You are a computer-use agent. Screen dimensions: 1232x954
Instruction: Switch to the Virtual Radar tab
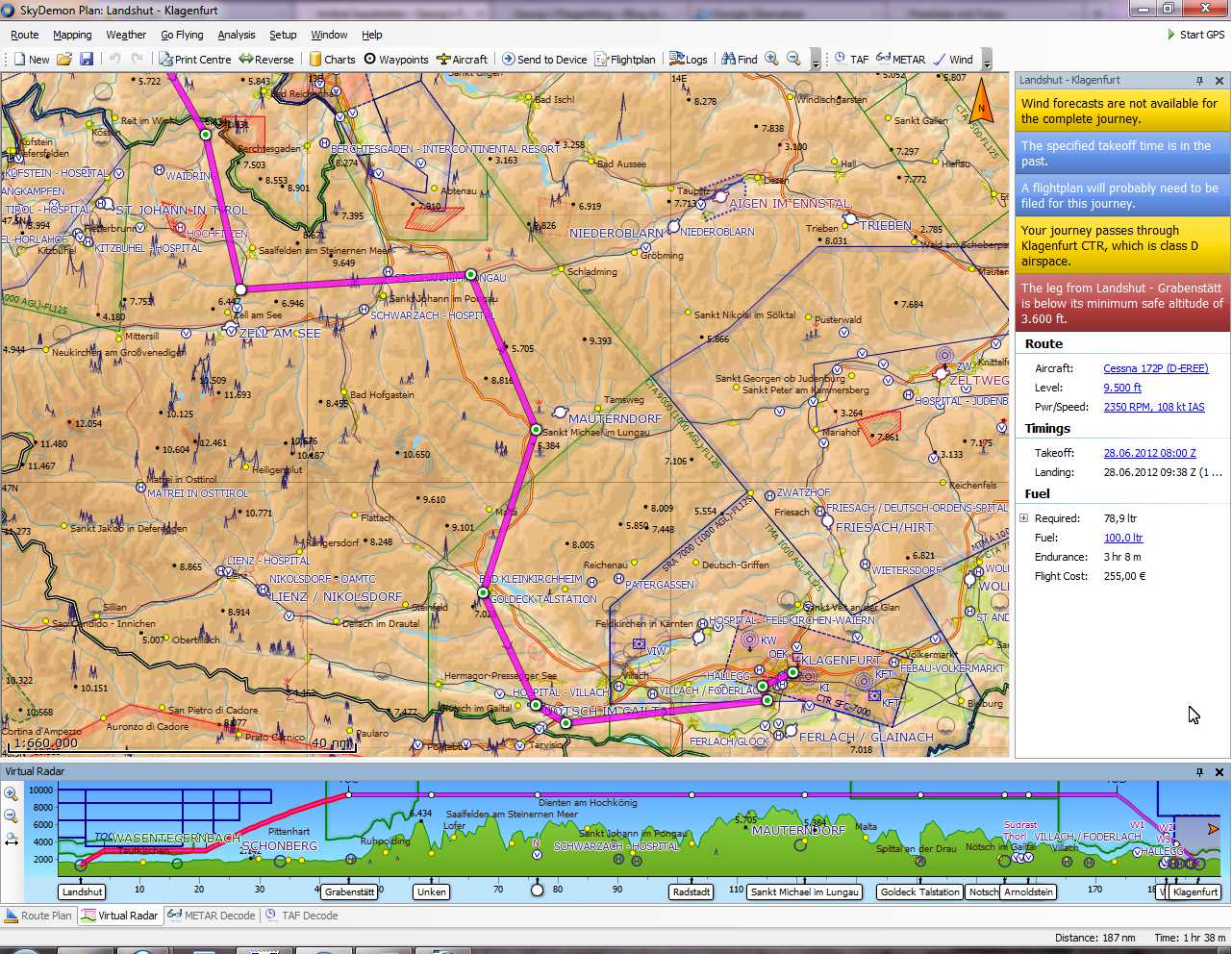tap(120, 916)
